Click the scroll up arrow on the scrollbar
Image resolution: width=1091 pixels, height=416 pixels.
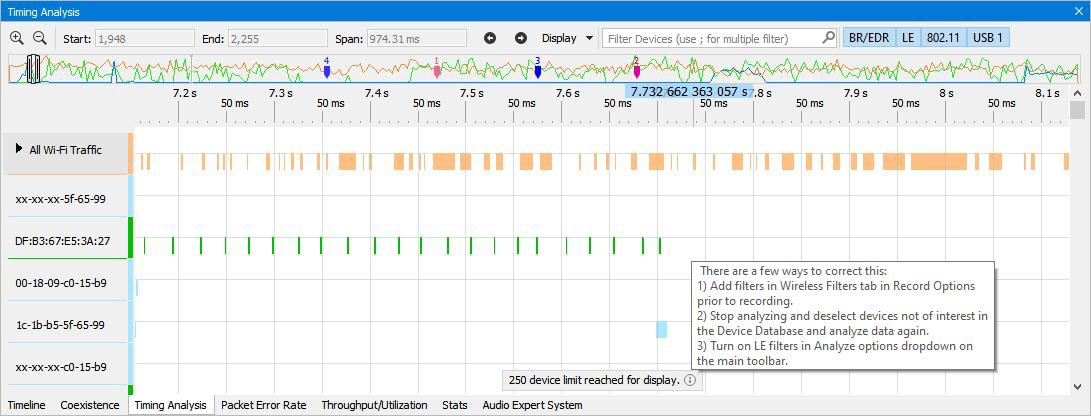coord(1078,93)
